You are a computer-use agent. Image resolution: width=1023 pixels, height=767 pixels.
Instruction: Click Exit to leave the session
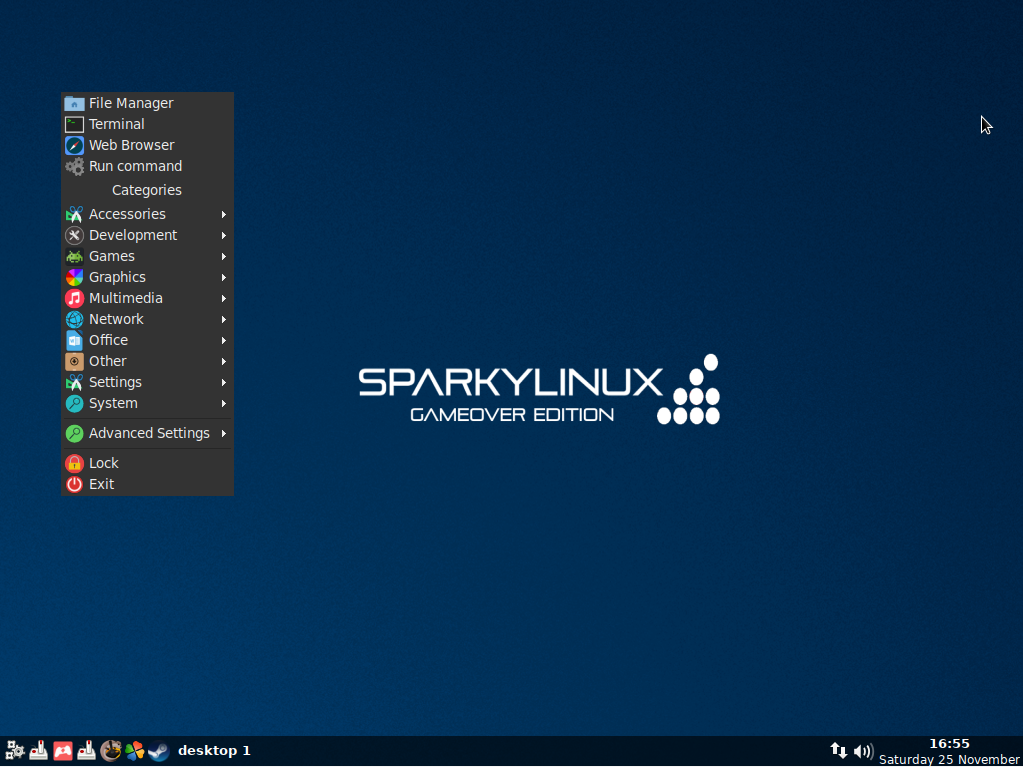tap(101, 484)
